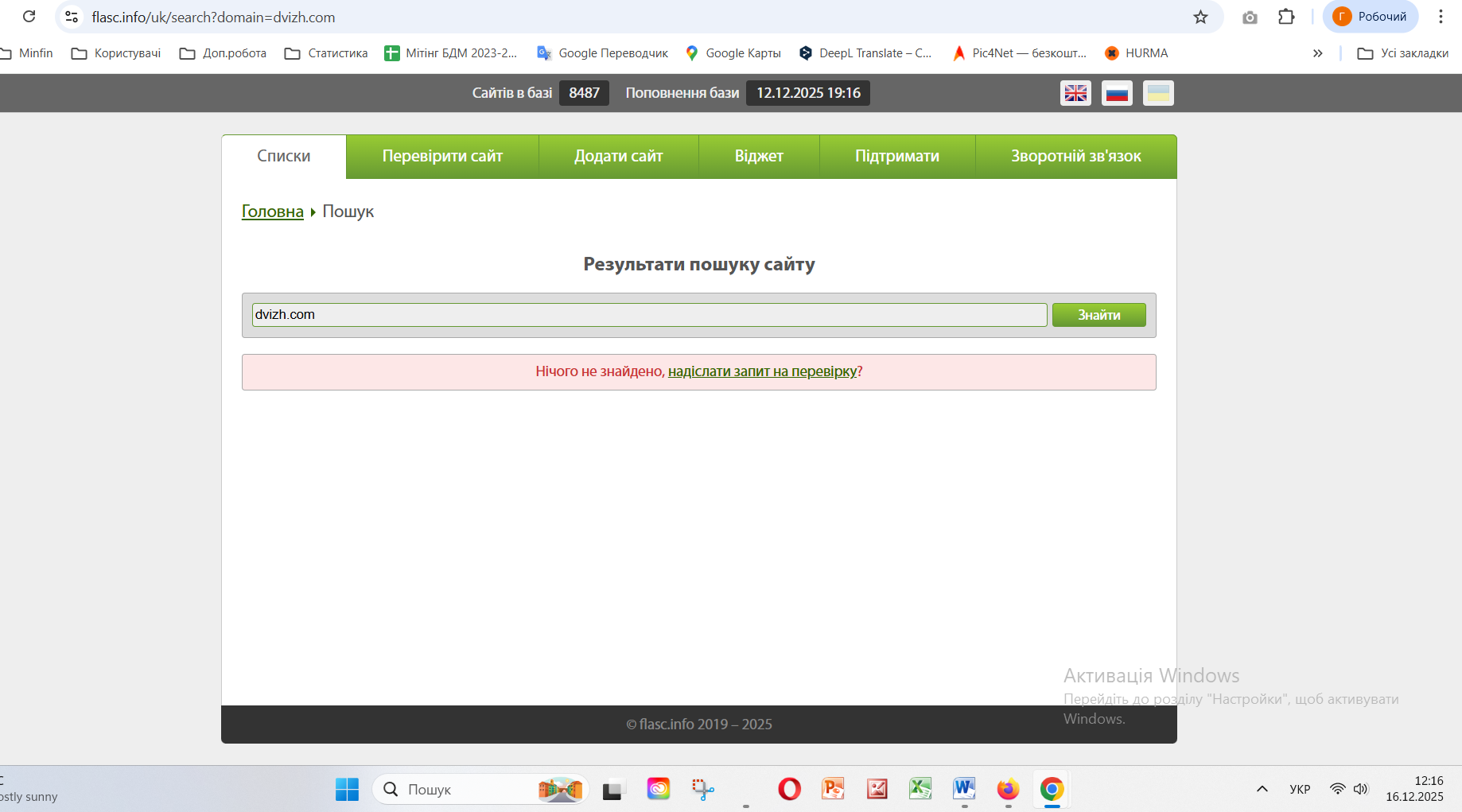
Task: Open the clock and date panel
Action: point(1414,789)
